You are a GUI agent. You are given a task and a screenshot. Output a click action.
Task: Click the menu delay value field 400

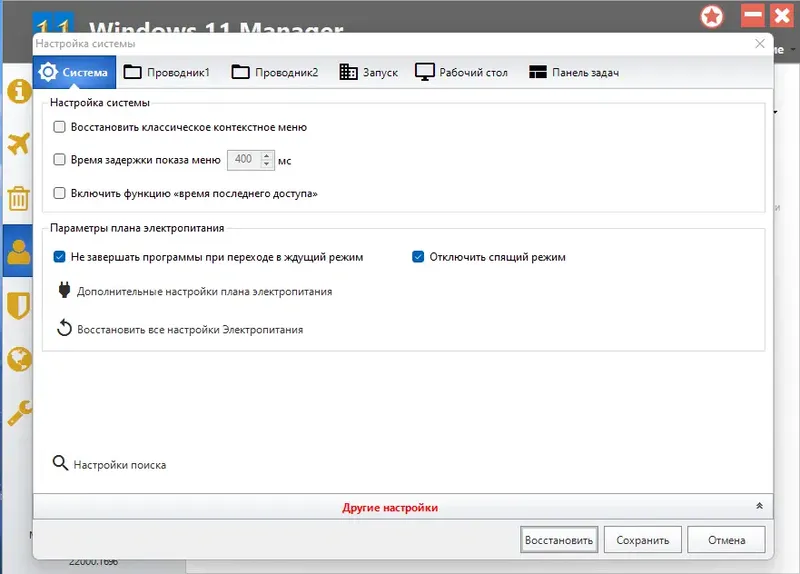pyautogui.click(x=244, y=160)
